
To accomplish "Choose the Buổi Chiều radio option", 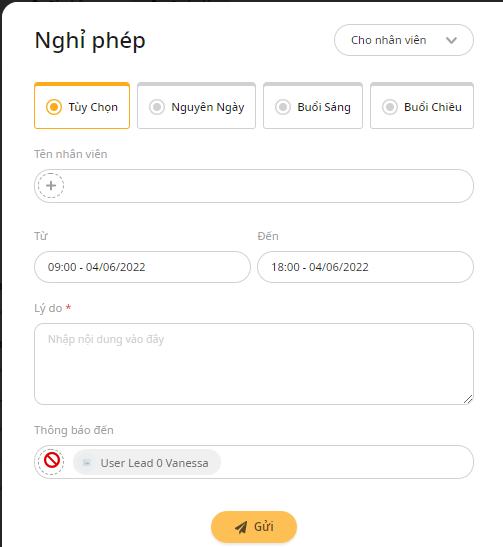I will point(390,107).
